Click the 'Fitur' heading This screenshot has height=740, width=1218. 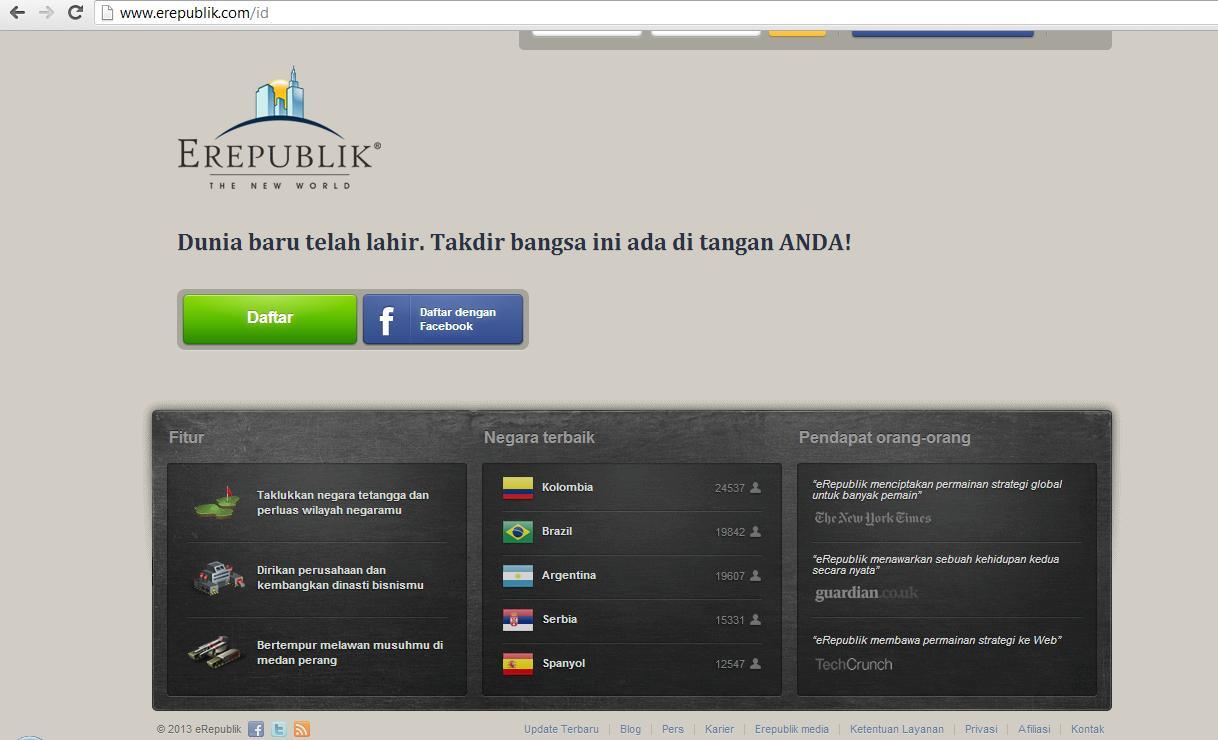(x=186, y=437)
